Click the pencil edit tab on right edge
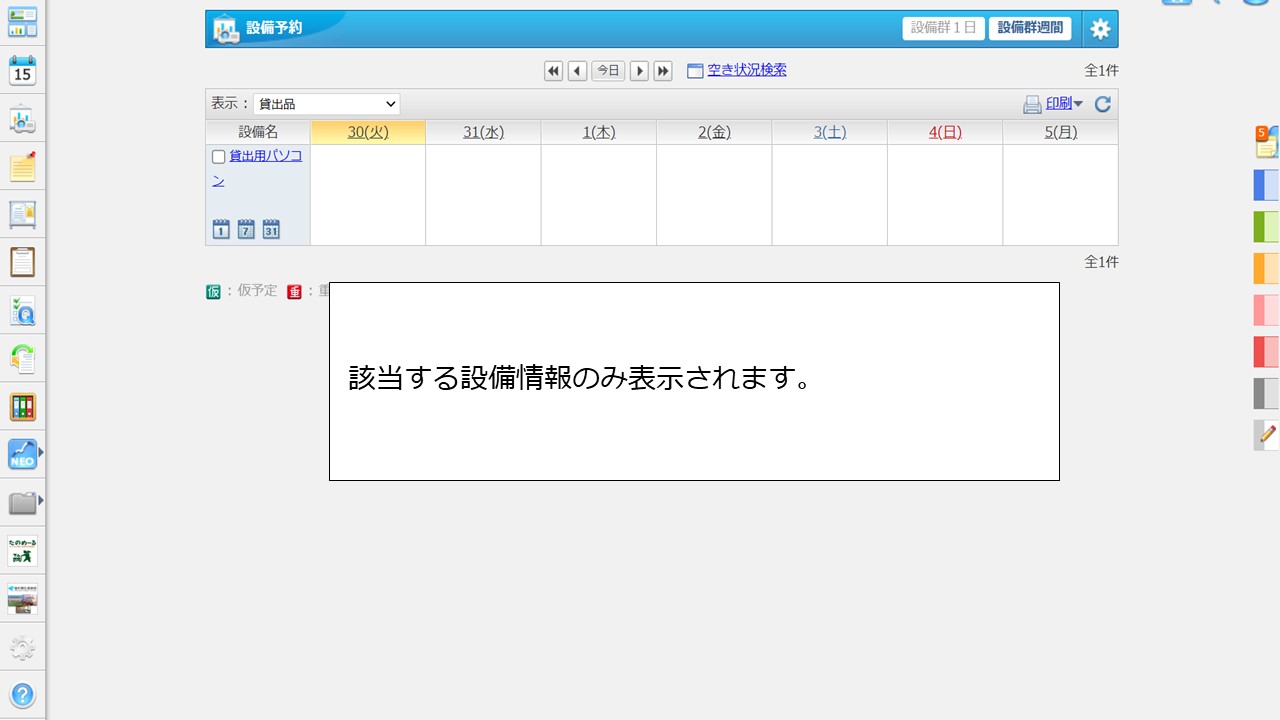This screenshot has height=720, width=1280. pyautogui.click(x=1266, y=435)
